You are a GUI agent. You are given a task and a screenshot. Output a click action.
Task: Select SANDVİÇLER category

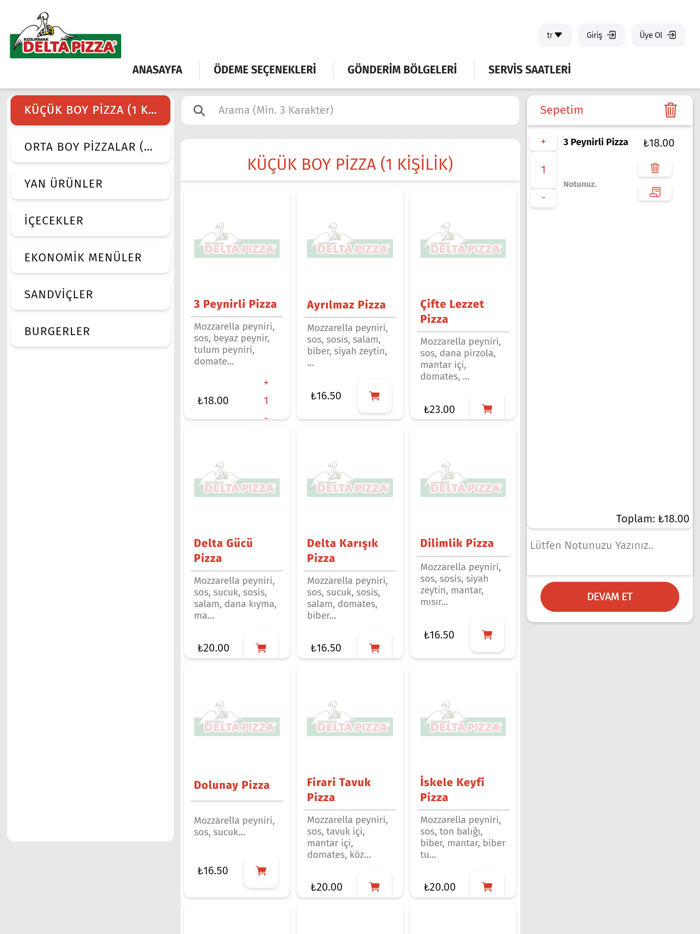click(91, 295)
